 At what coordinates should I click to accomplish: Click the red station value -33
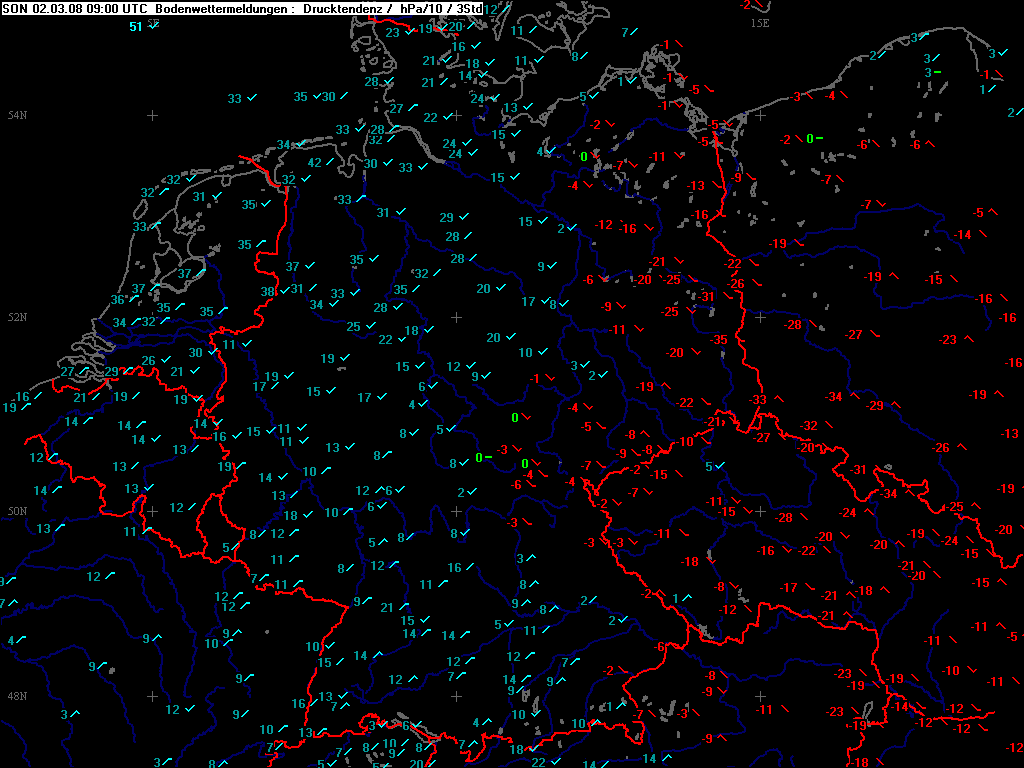click(x=759, y=400)
